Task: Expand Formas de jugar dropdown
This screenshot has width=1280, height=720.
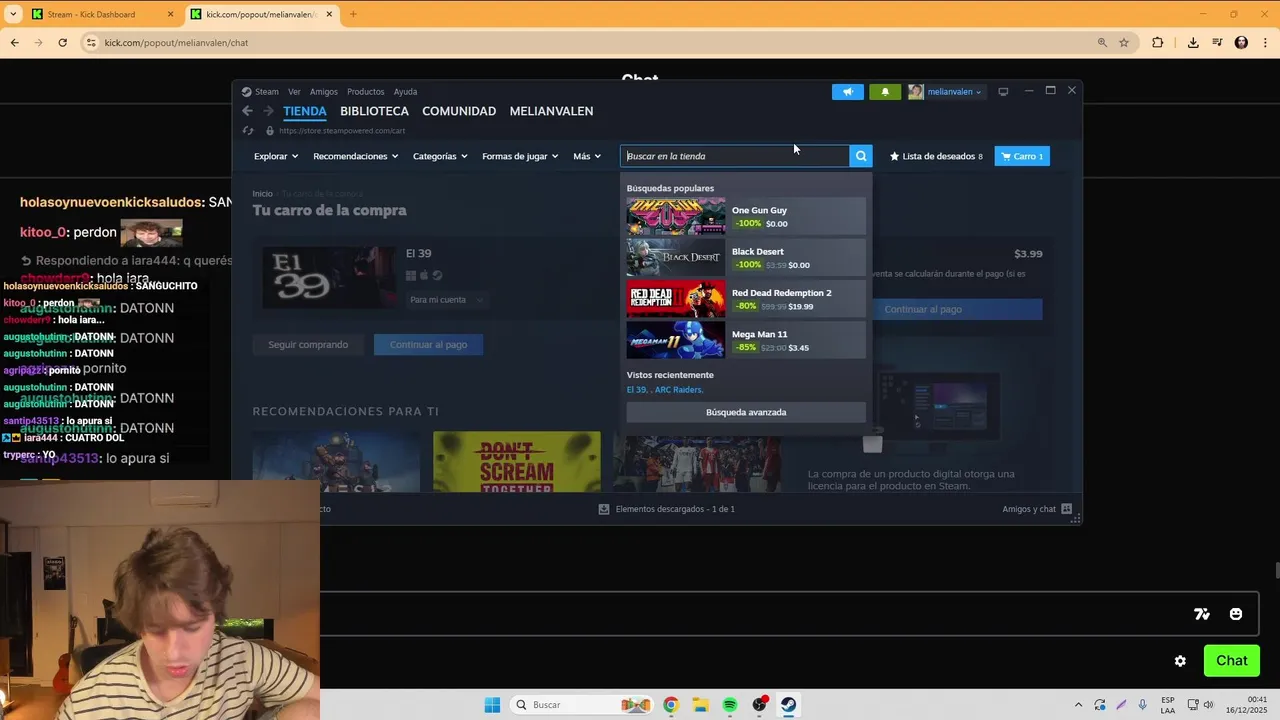Action: [520, 156]
